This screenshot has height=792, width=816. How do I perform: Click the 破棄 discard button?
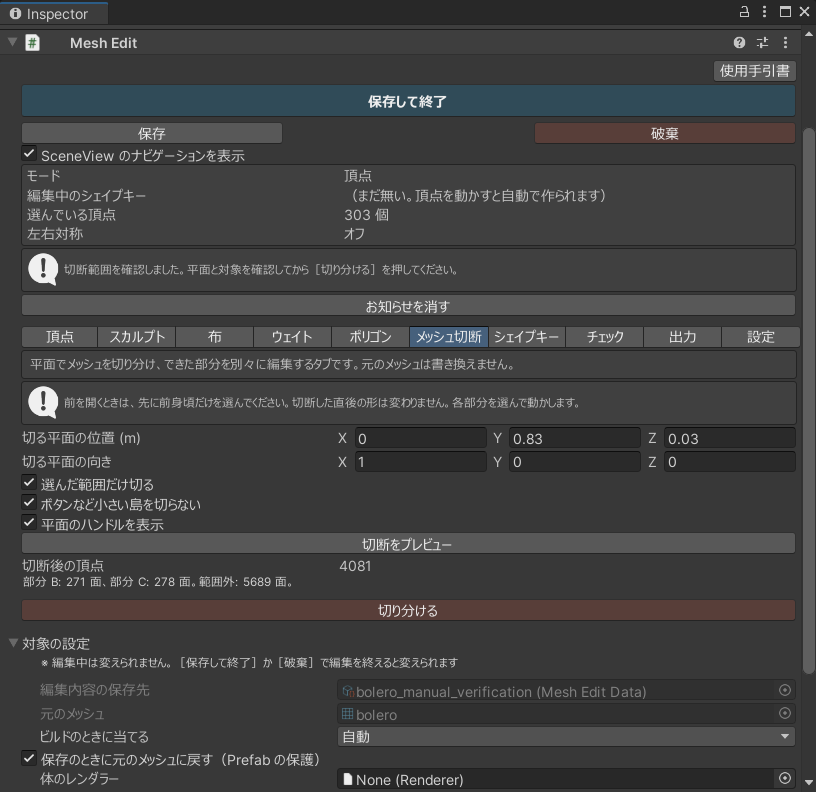[x=665, y=133]
